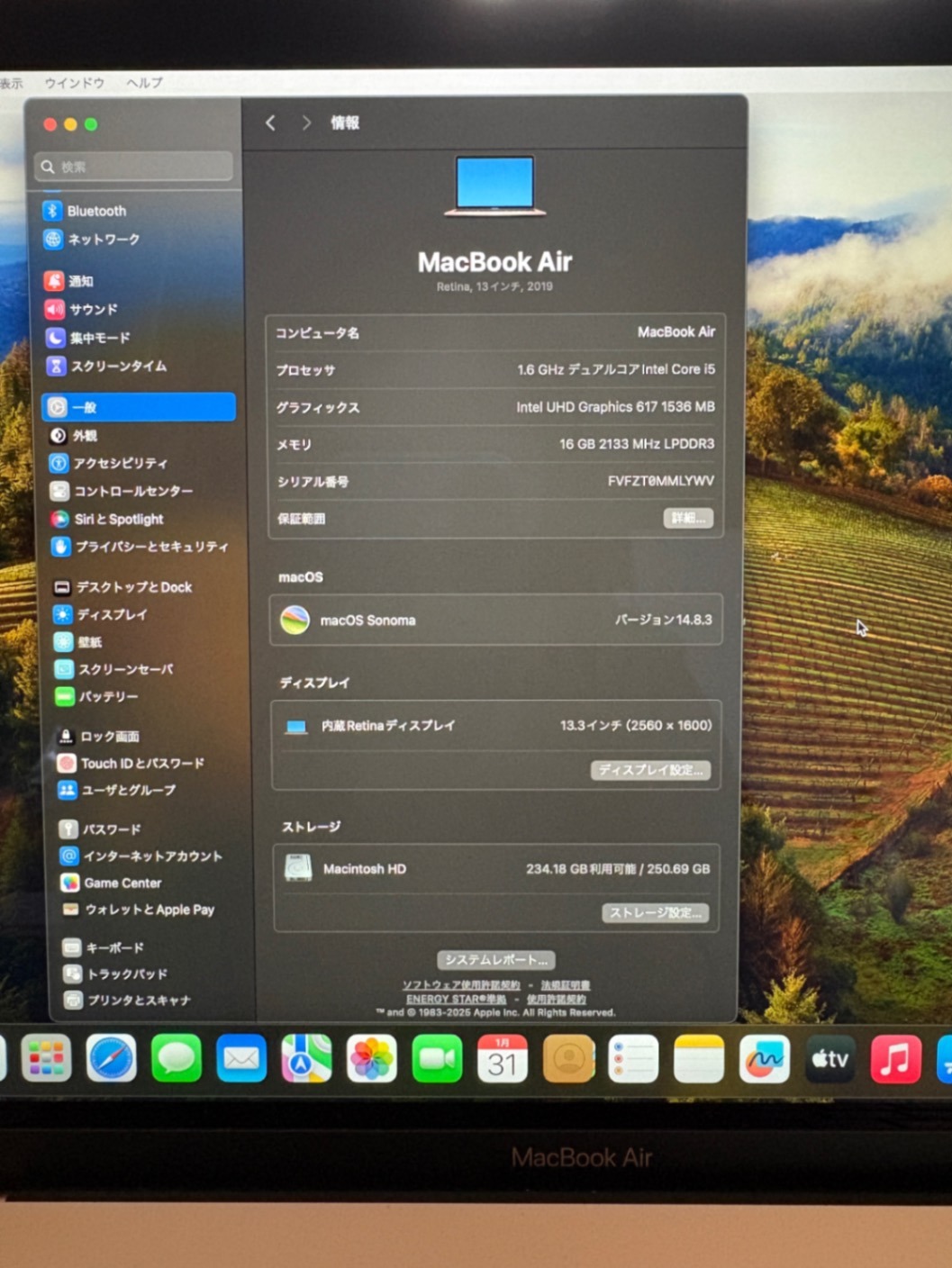Open ユーザとグループ settings
Viewport: 952px width, 1268px height.
pyautogui.click(x=118, y=790)
